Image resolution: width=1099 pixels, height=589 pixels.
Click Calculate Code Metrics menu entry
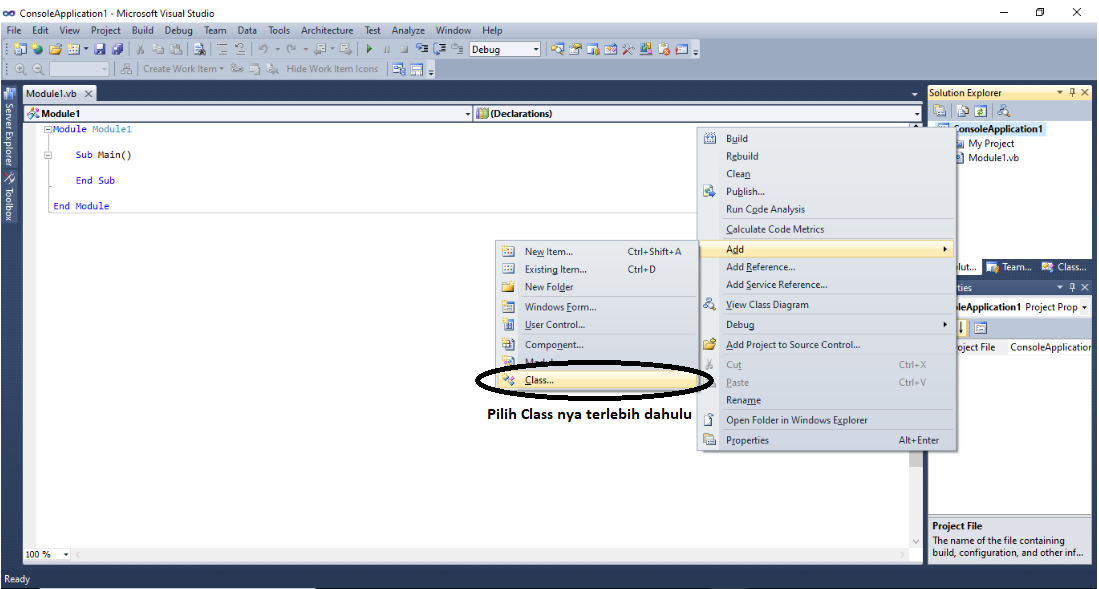[x=827, y=229]
